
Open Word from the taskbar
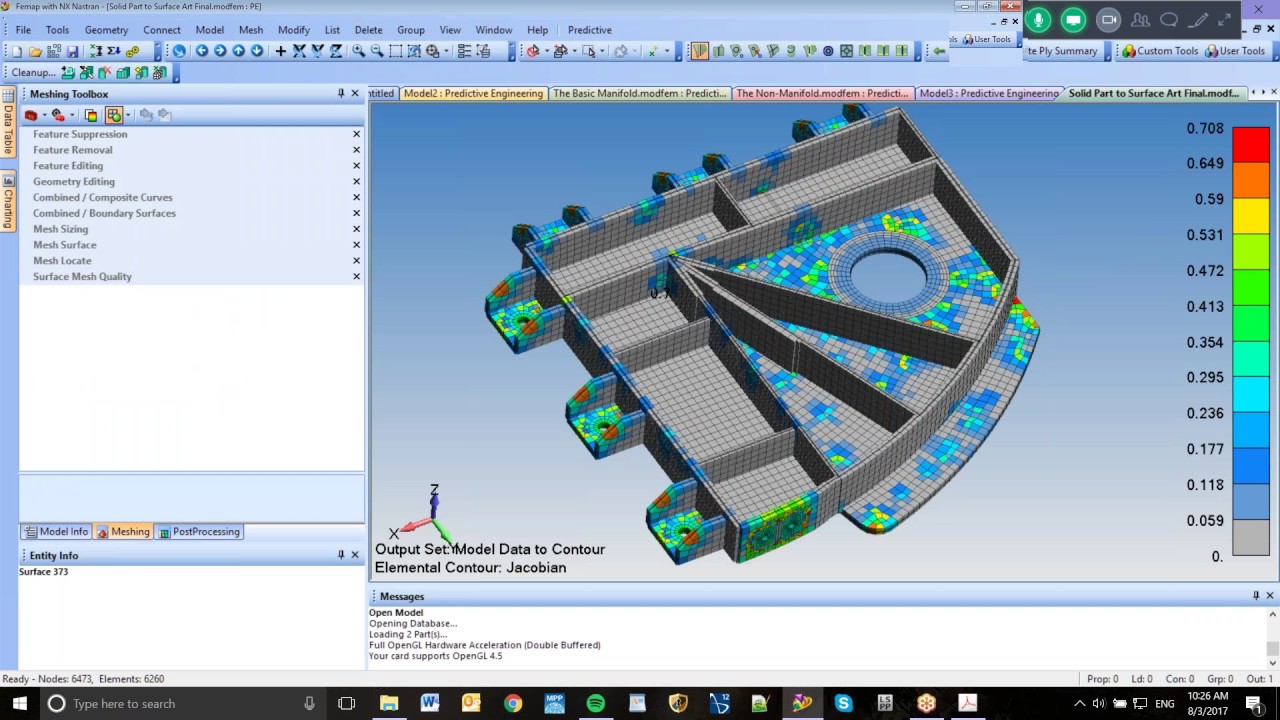[430, 703]
